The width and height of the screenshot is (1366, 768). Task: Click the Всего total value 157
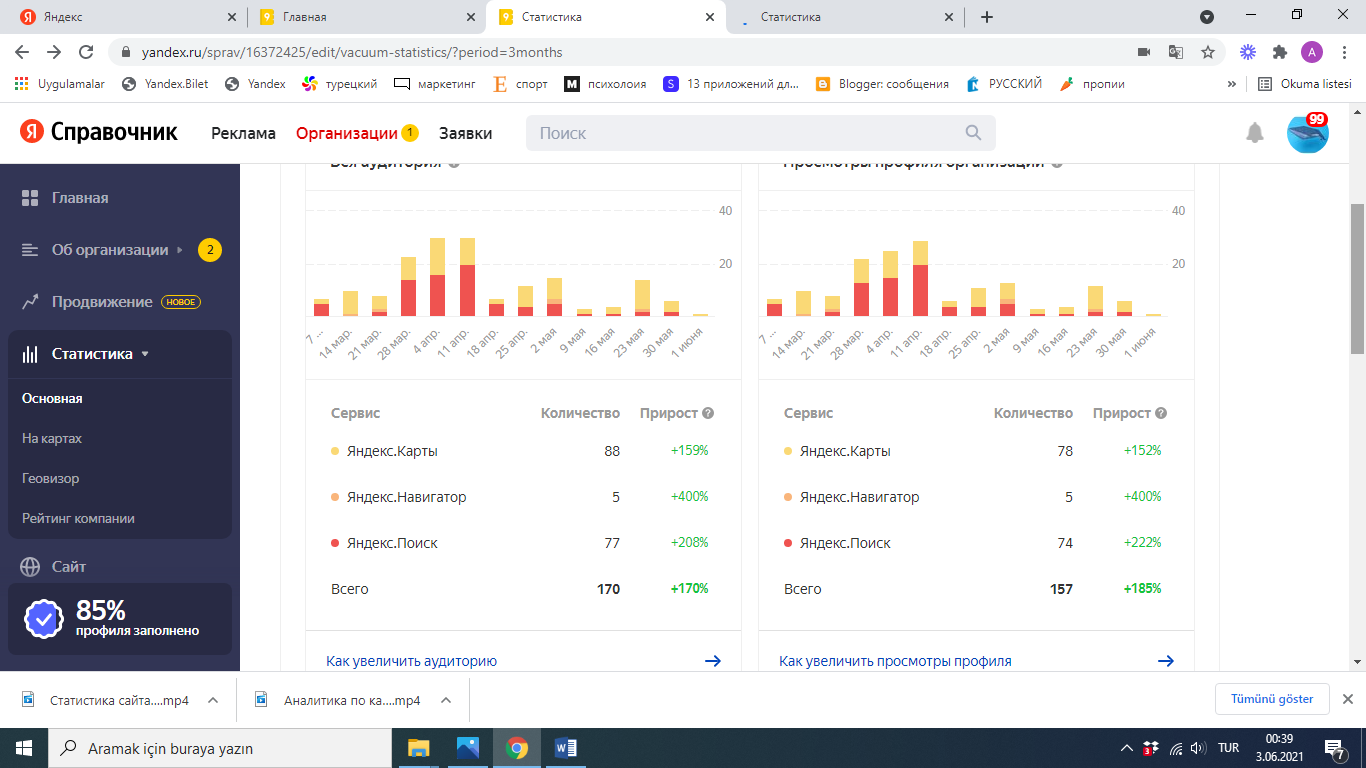pyautogui.click(x=1061, y=589)
